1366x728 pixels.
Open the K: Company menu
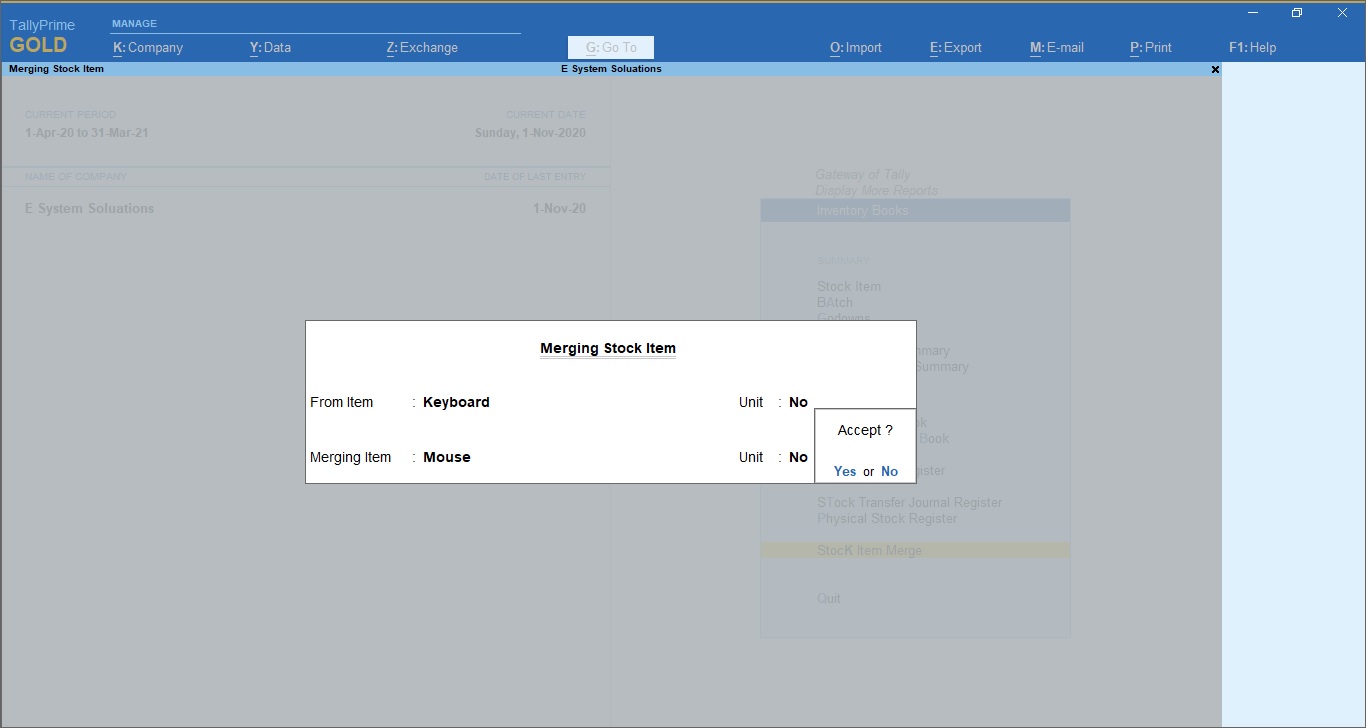(x=148, y=47)
